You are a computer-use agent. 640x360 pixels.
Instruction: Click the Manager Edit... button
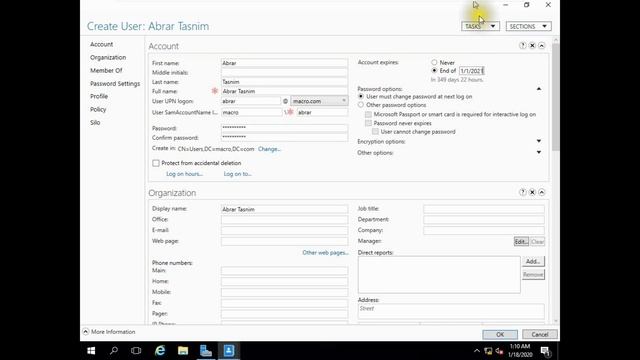click(521, 242)
